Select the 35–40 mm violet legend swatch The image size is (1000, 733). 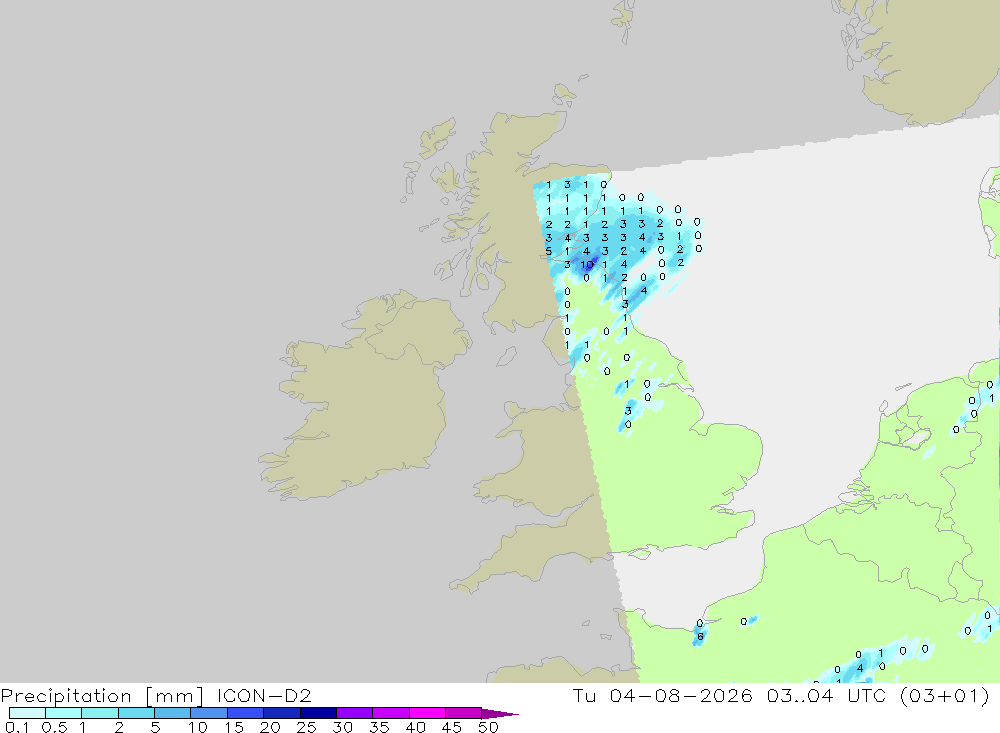pyautogui.click(x=391, y=713)
